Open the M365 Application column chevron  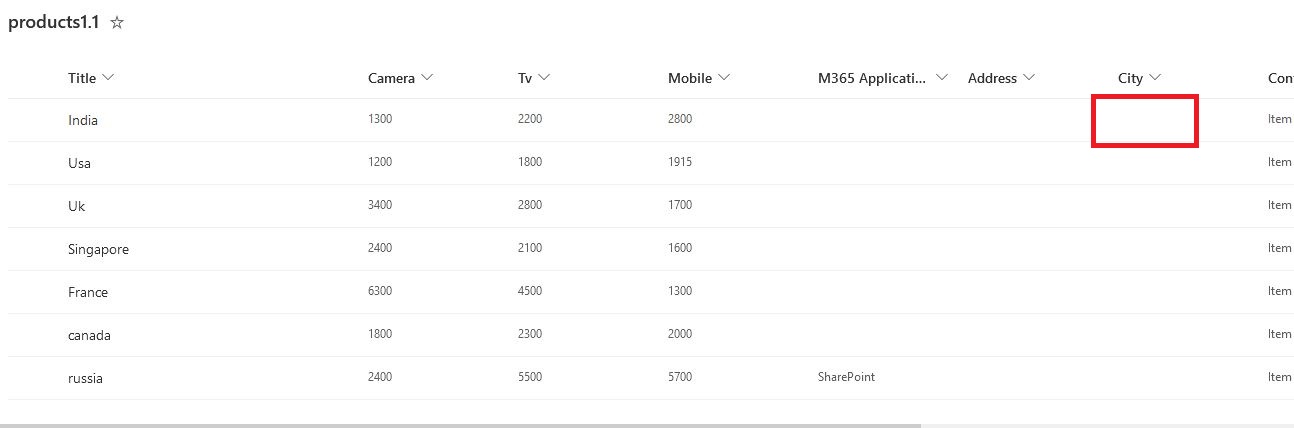pyautogui.click(x=941, y=78)
